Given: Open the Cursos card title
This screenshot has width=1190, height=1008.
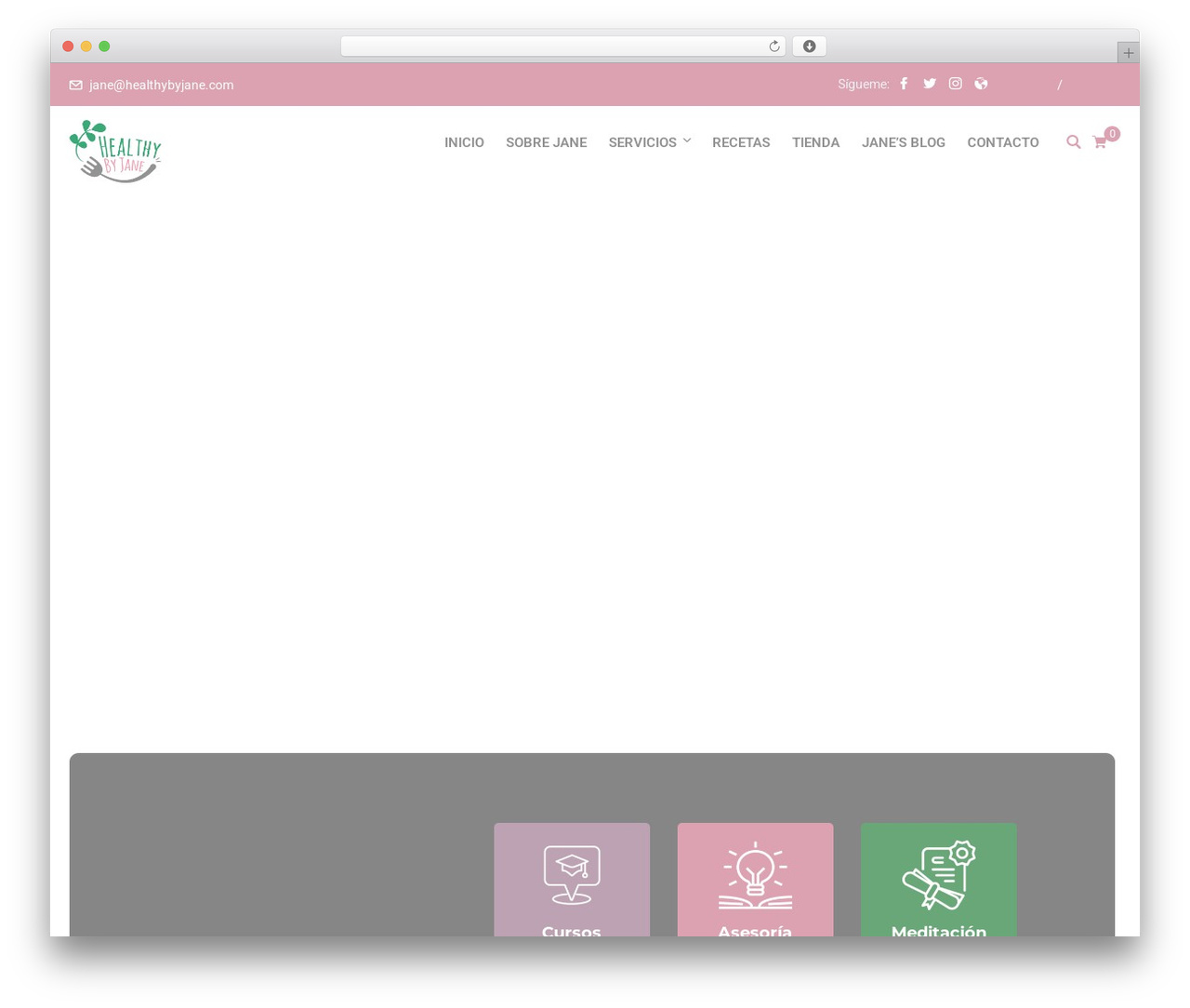Looking at the screenshot, I should tap(572, 930).
